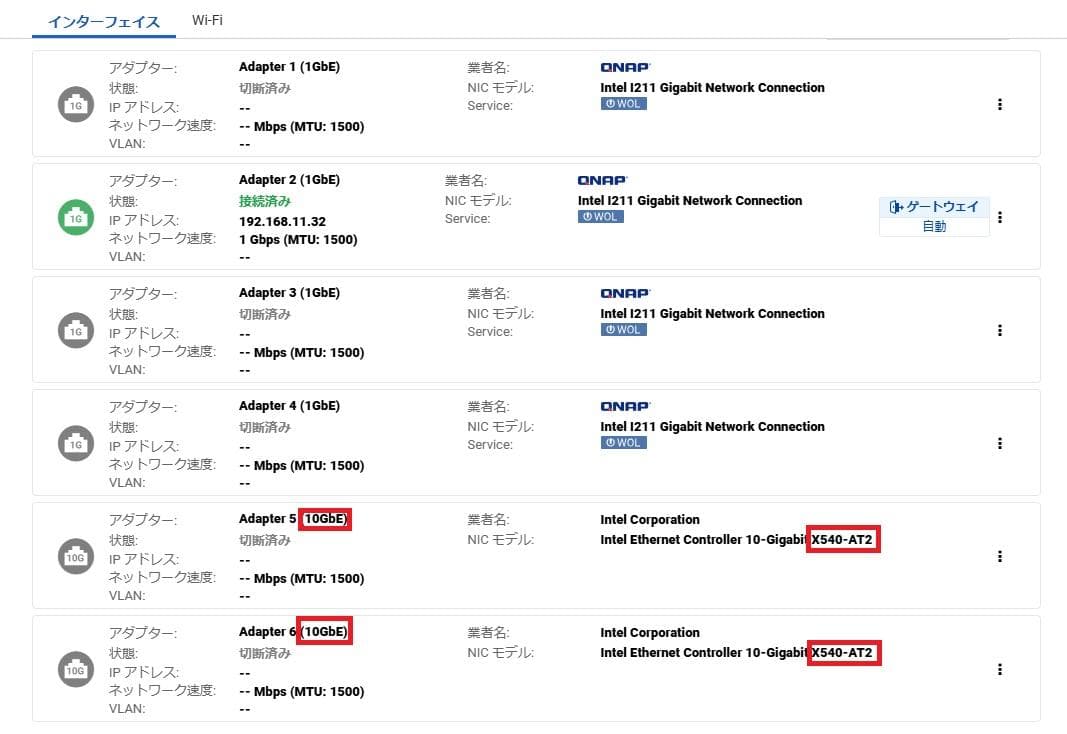Image resolution: width=1067 pixels, height=734 pixels.
Task: Expand the options menu for Adapter 3
Action: [x=999, y=331]
